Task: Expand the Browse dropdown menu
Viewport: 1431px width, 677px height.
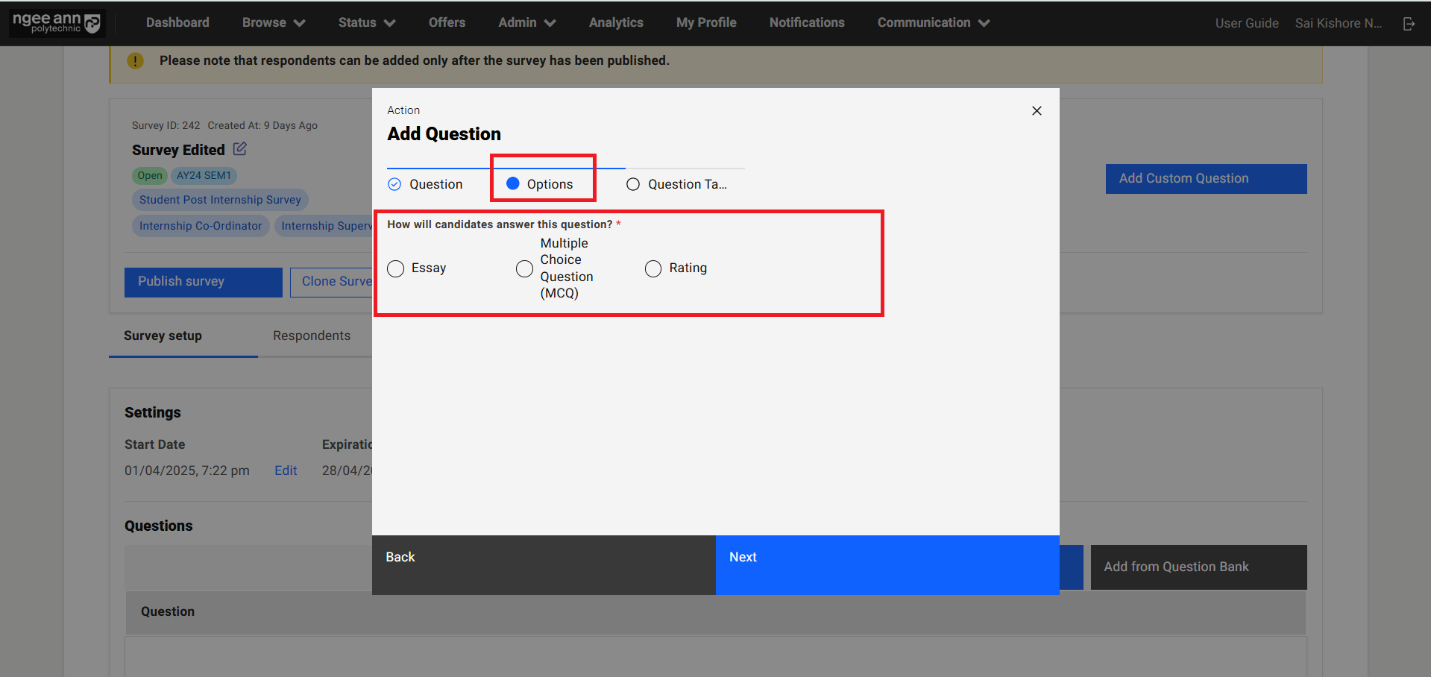Action: pyautogui.click(x=273, y=22)
